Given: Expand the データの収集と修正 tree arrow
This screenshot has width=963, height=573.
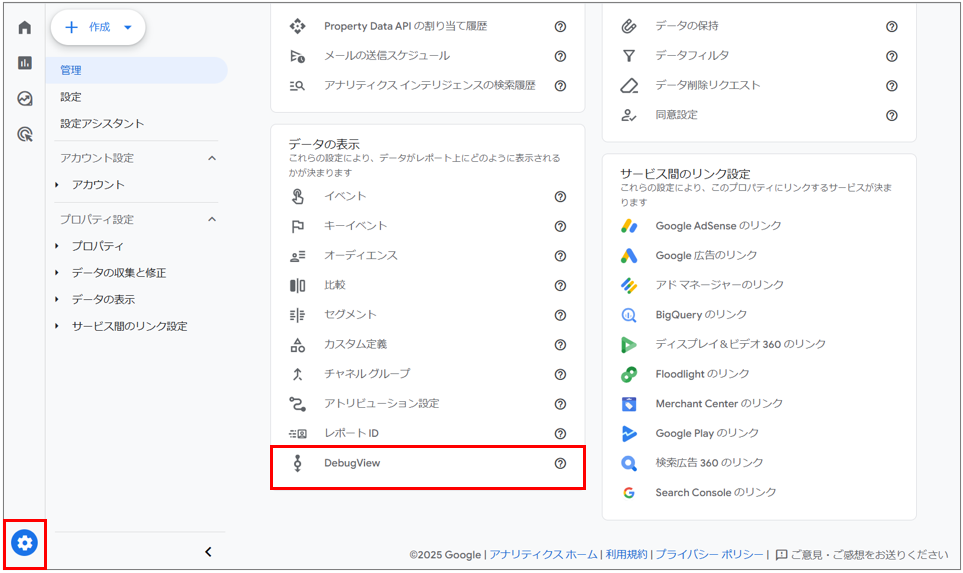Looking at the screenshot, I should [x=57, y=273].
